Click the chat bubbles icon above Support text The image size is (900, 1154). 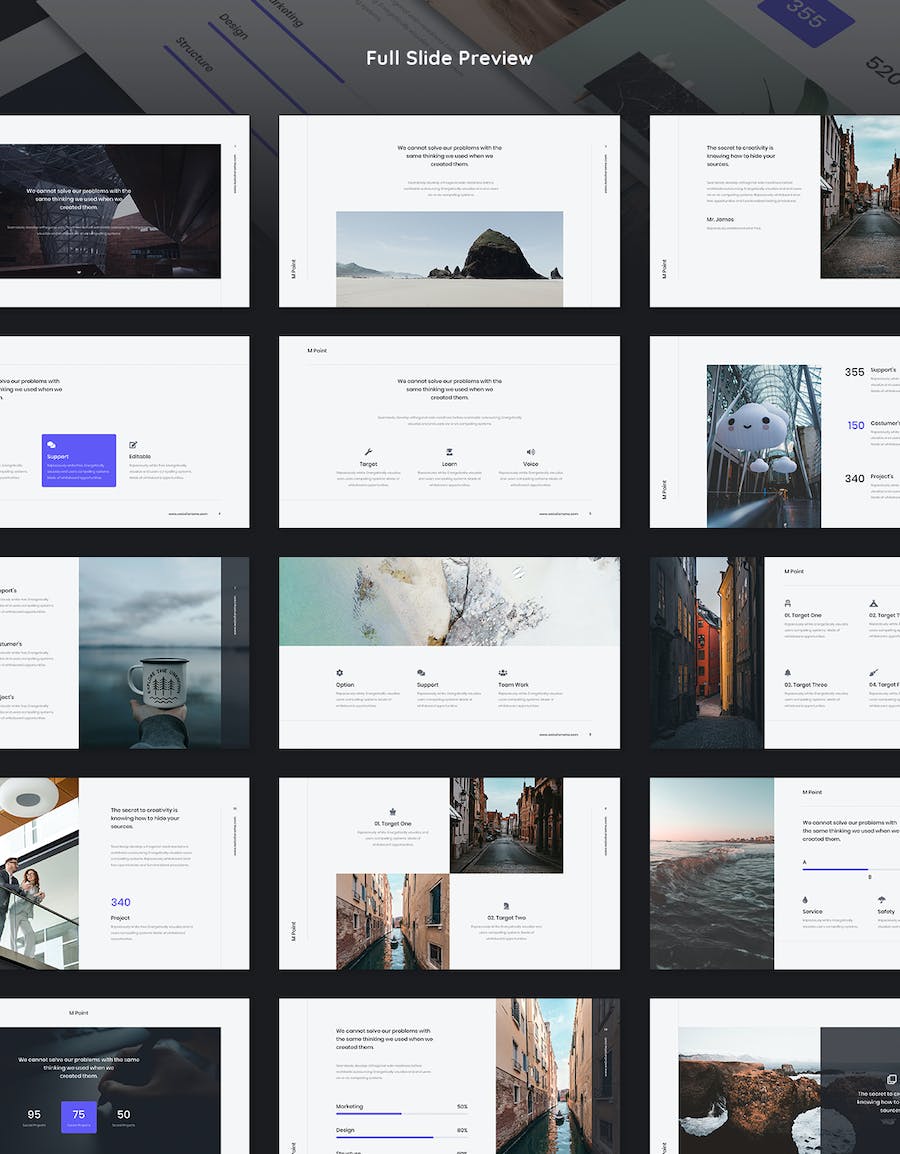tap(421, 673)
